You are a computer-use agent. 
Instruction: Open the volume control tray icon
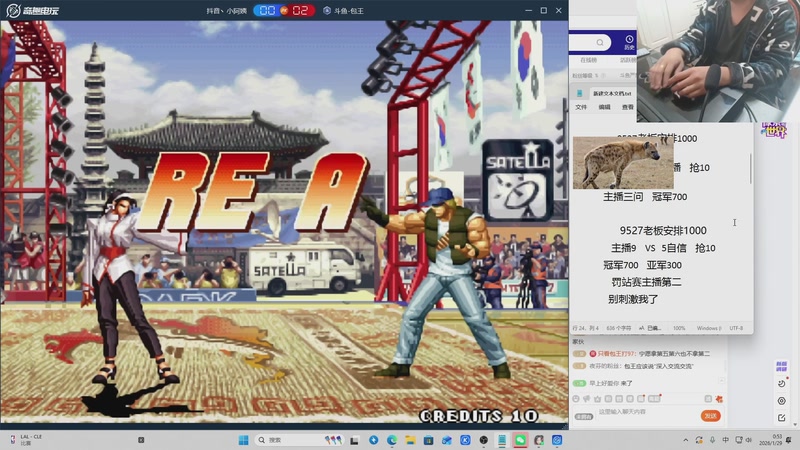[749, 440]
